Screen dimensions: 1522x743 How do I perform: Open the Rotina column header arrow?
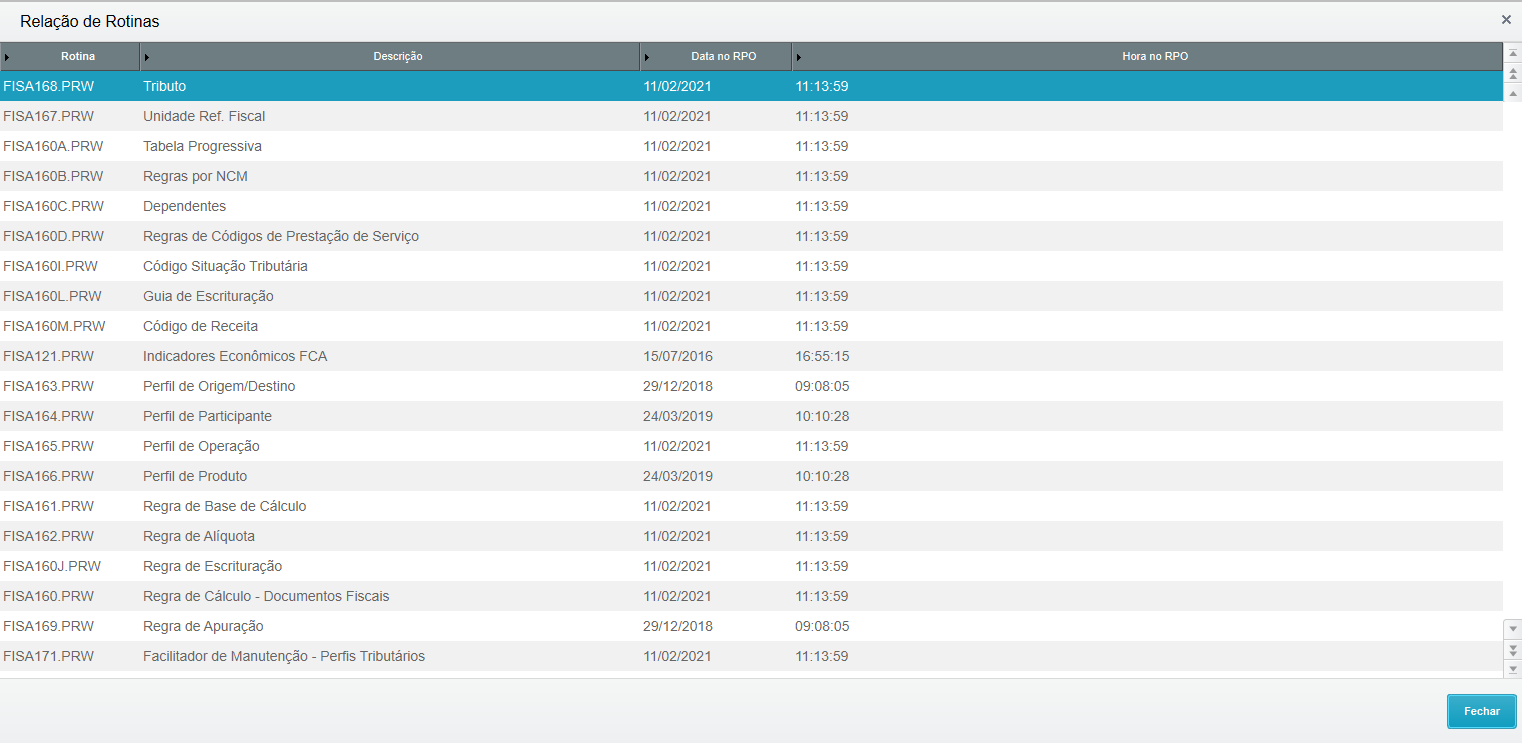click(x=8, y=57)
